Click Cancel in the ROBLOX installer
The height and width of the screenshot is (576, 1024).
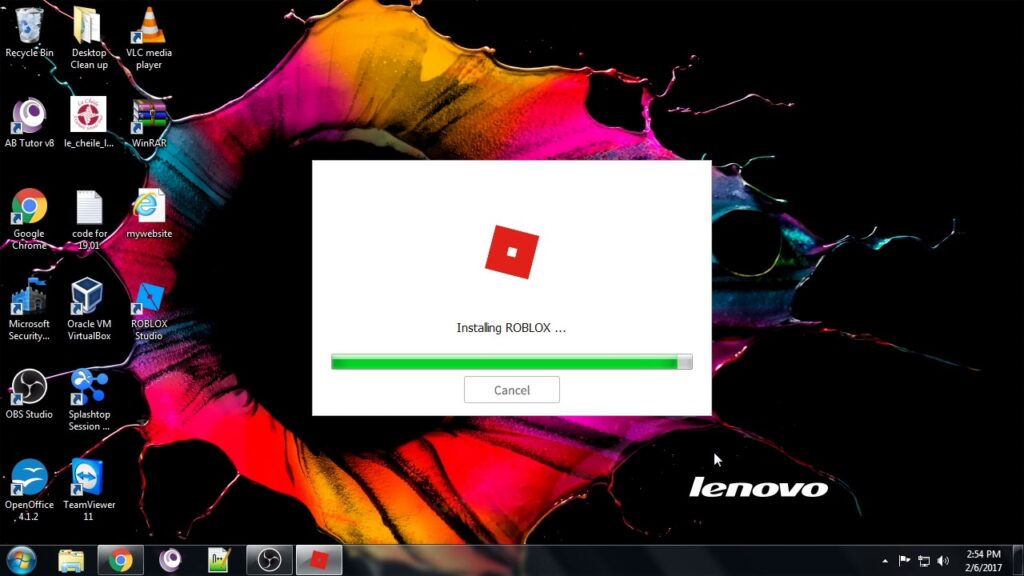coord(511,390)
